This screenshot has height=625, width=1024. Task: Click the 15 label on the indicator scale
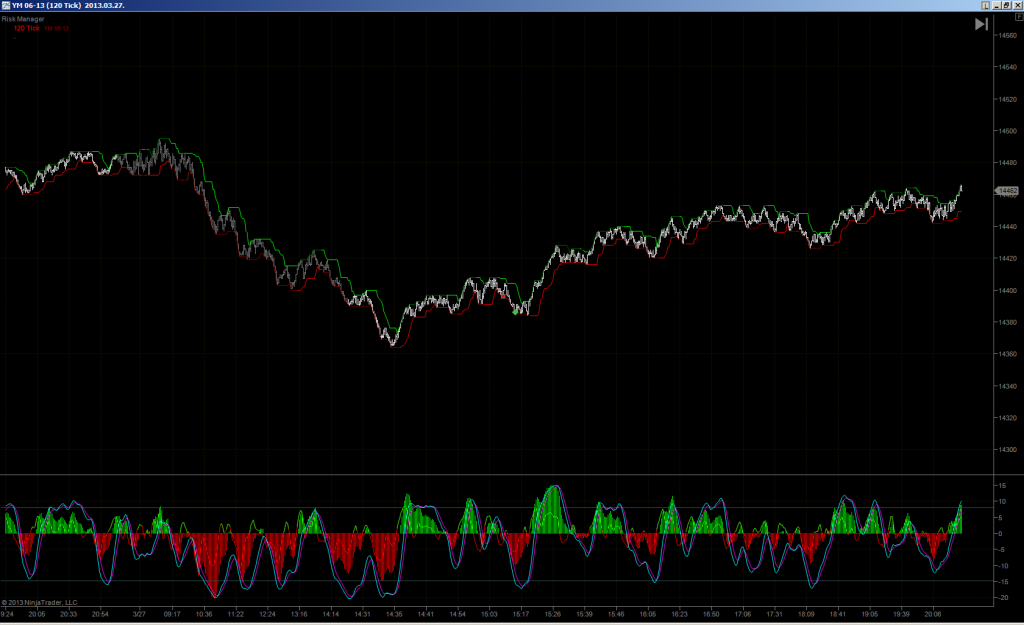click(x=1002, y=486)
